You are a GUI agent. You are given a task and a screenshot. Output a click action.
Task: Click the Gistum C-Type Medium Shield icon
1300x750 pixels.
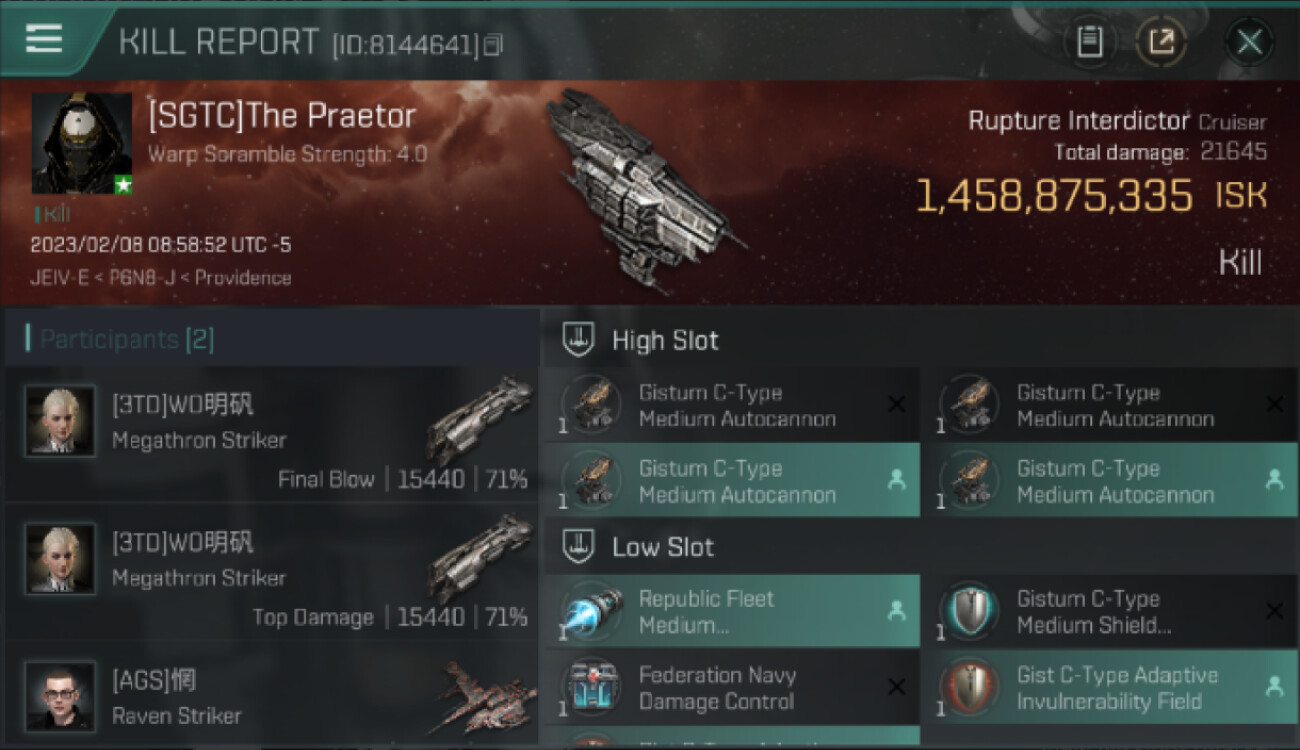click(x=968, y=611)
